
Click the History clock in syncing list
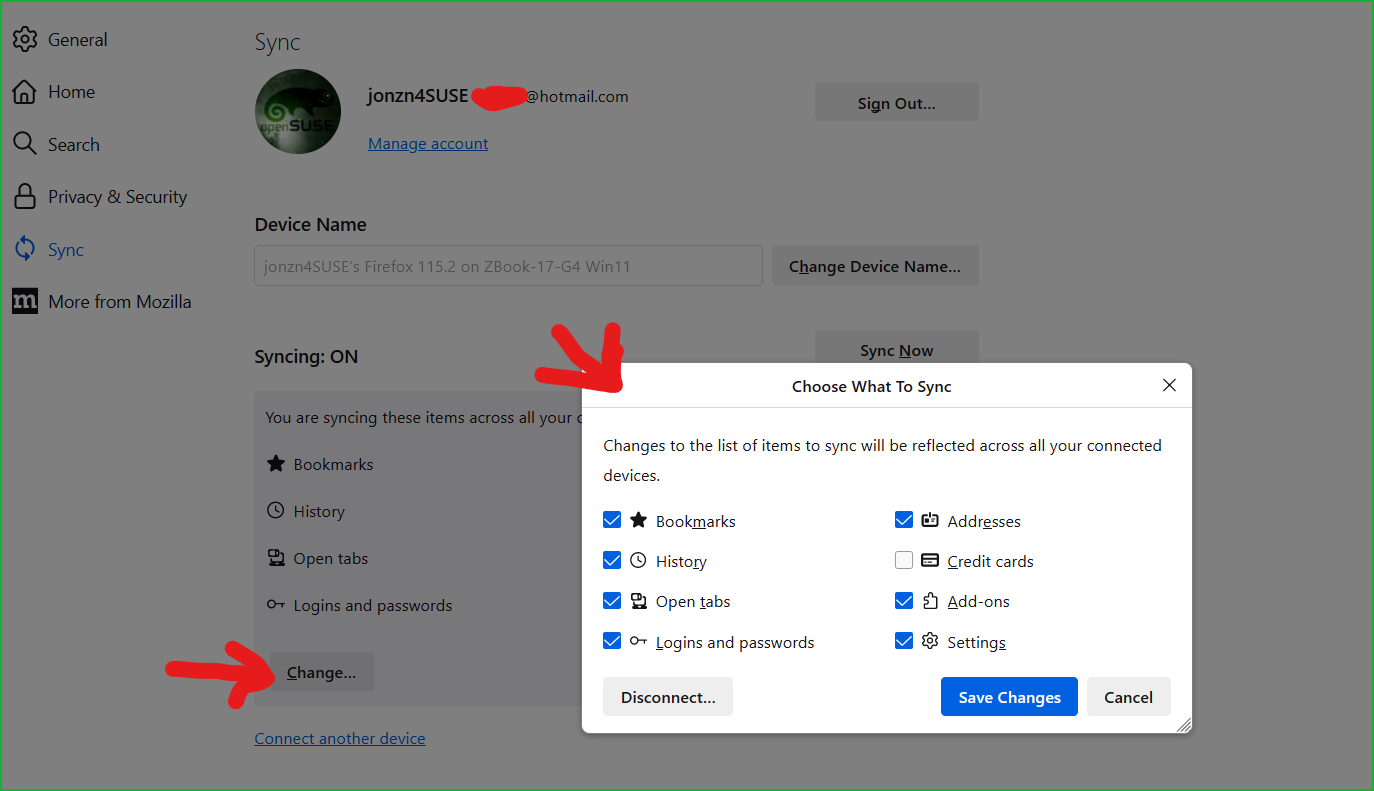pyautogui.click(x=276, y=510)
